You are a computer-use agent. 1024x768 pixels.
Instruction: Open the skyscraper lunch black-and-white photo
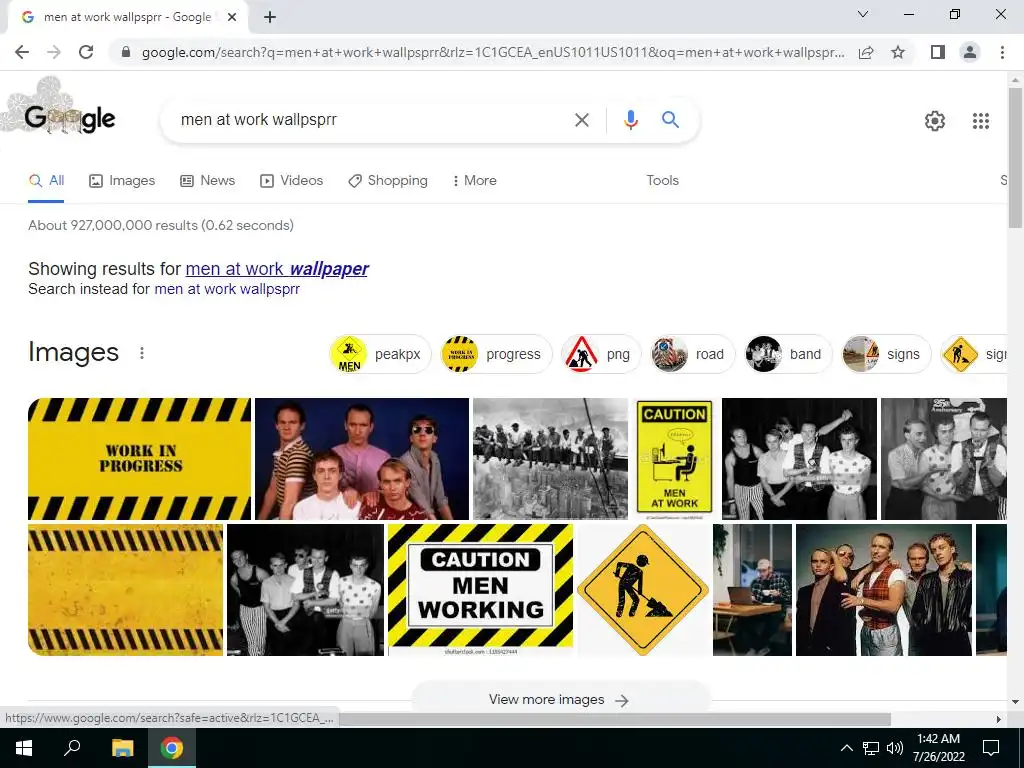pyautogui.click(x=550, y=458)
